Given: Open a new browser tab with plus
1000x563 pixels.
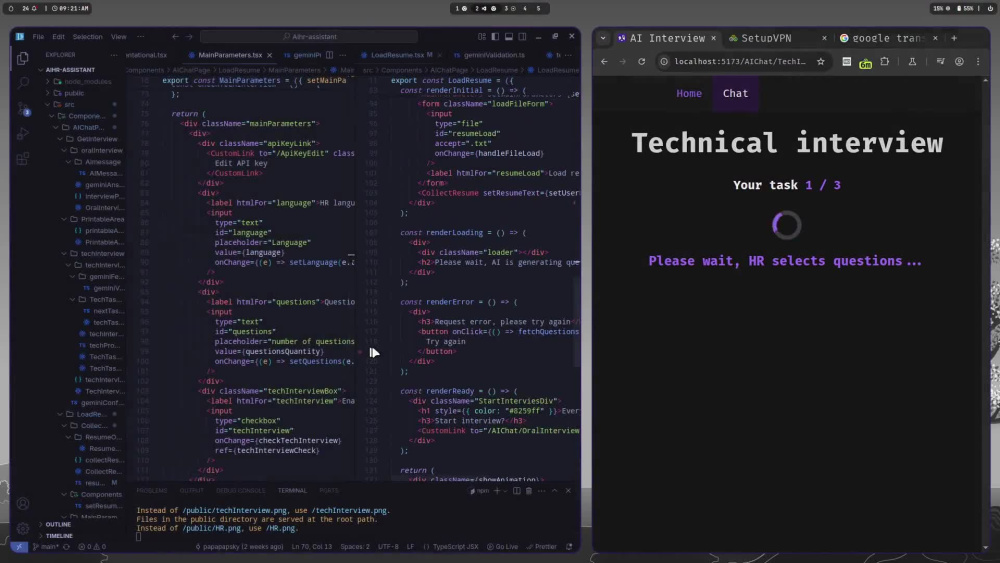Looking at the screenshot, I should pyautogui.click(x=953, y=38).
